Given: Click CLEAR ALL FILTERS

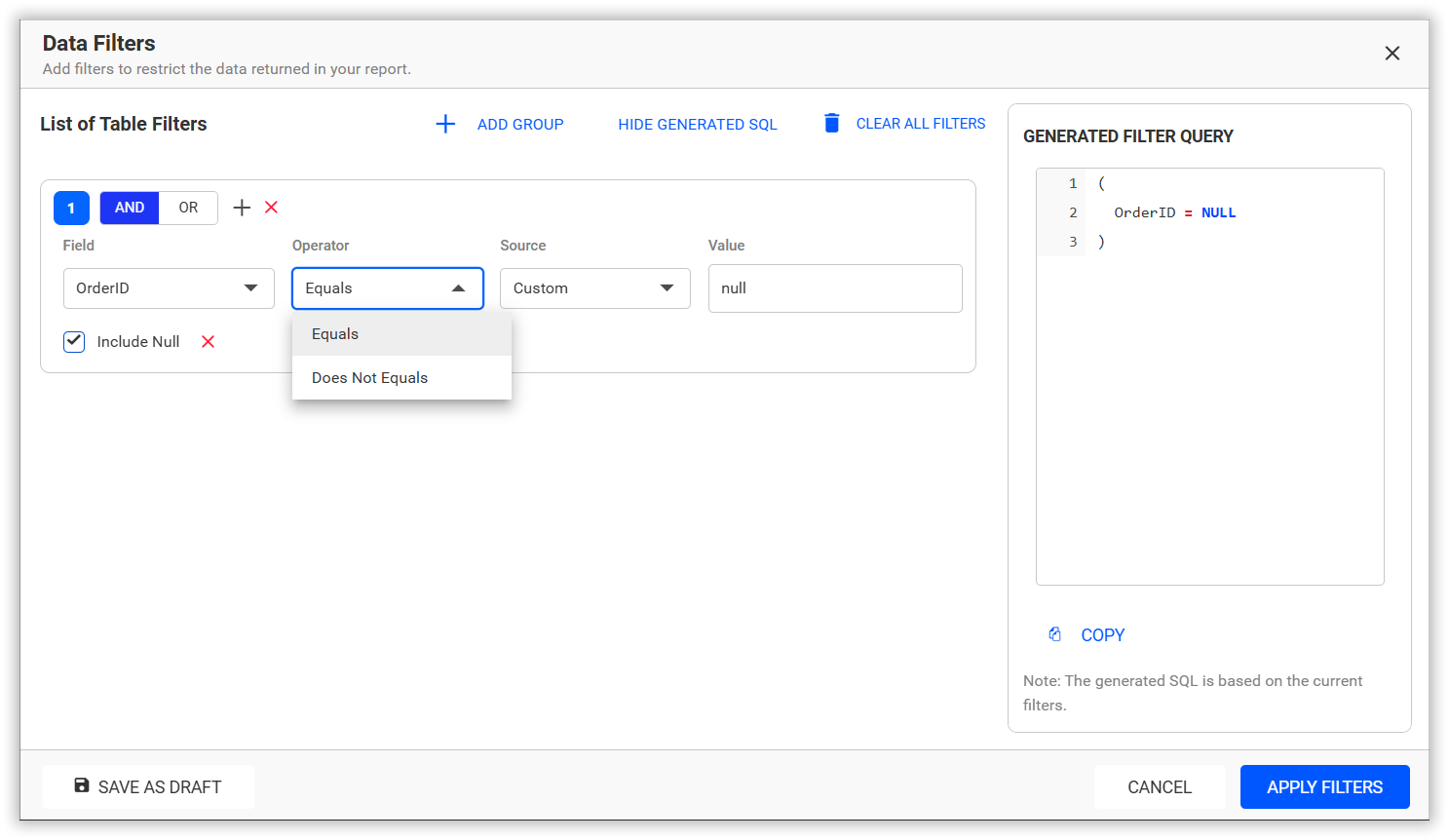Looking at the screenshot, I should click(x=921, y=124).
